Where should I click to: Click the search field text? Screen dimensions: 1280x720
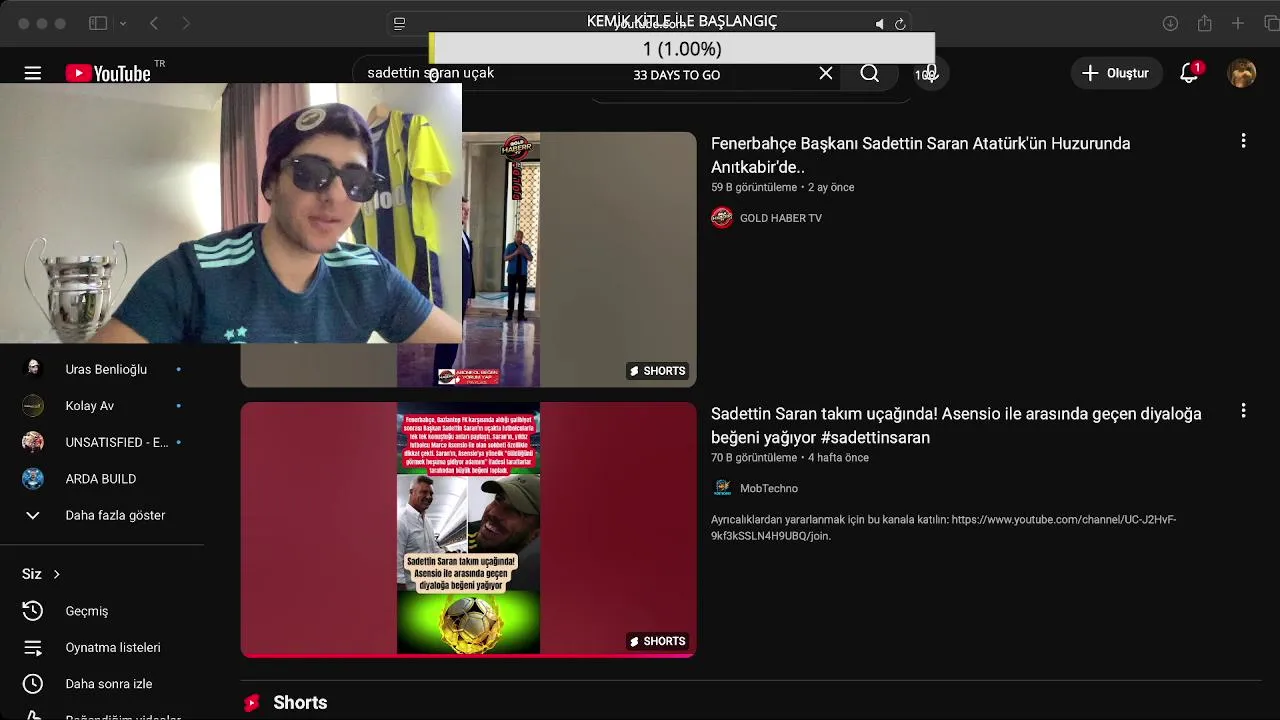coord(431,73)
